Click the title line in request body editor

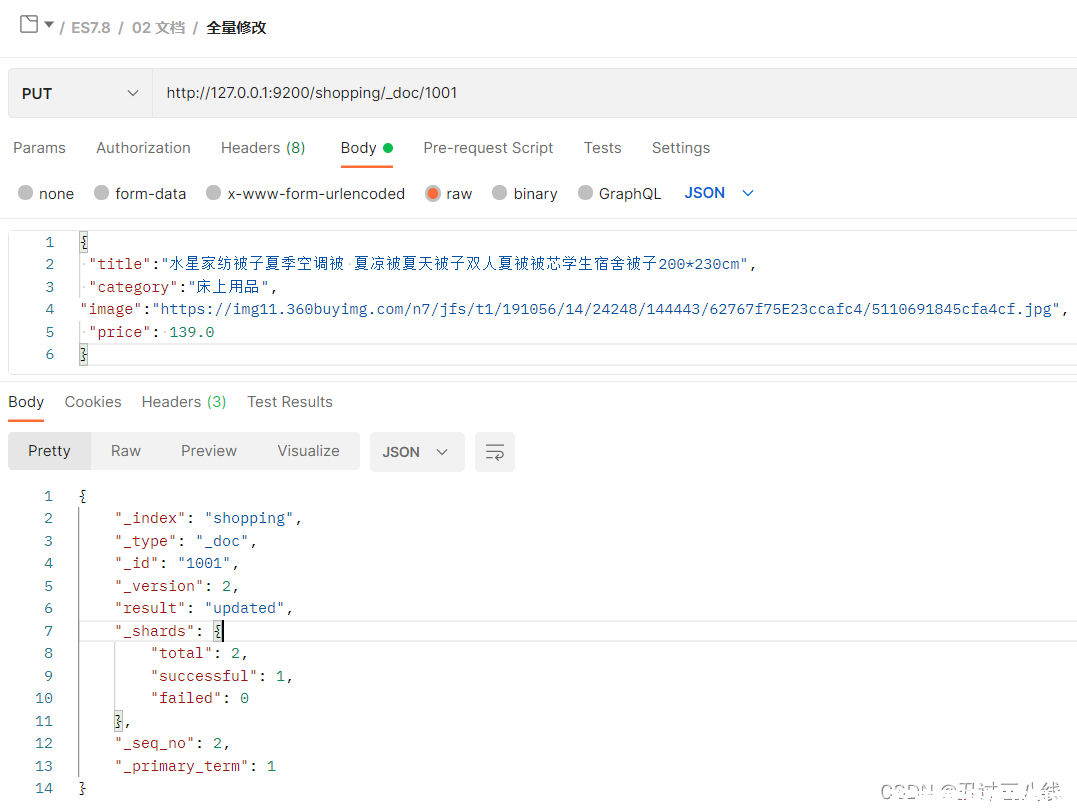pyautogui.click(x=422, y=264)
